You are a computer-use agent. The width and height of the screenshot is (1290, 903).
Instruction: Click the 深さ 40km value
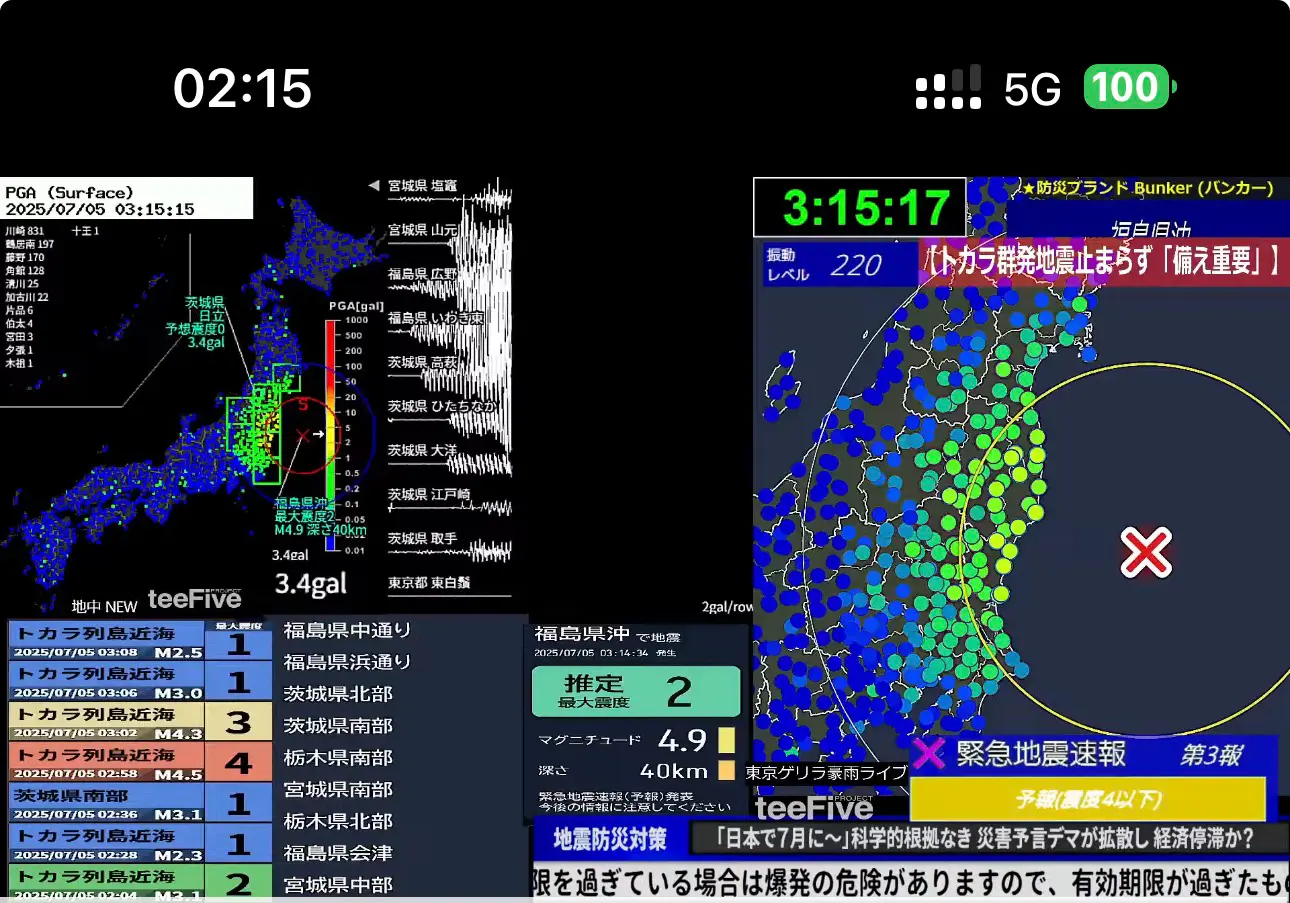[674, 771]
